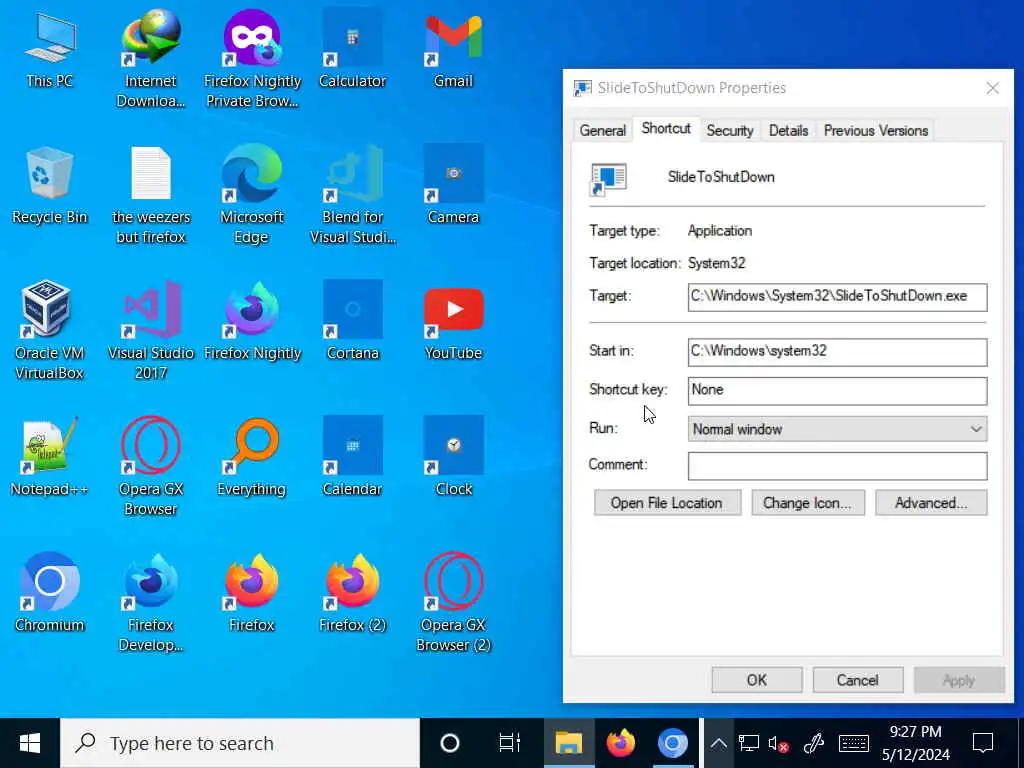This screenshot has width=1024, height=768.
Task: Open the Windows Ink pen tray icon
Action: coord(814,743)
